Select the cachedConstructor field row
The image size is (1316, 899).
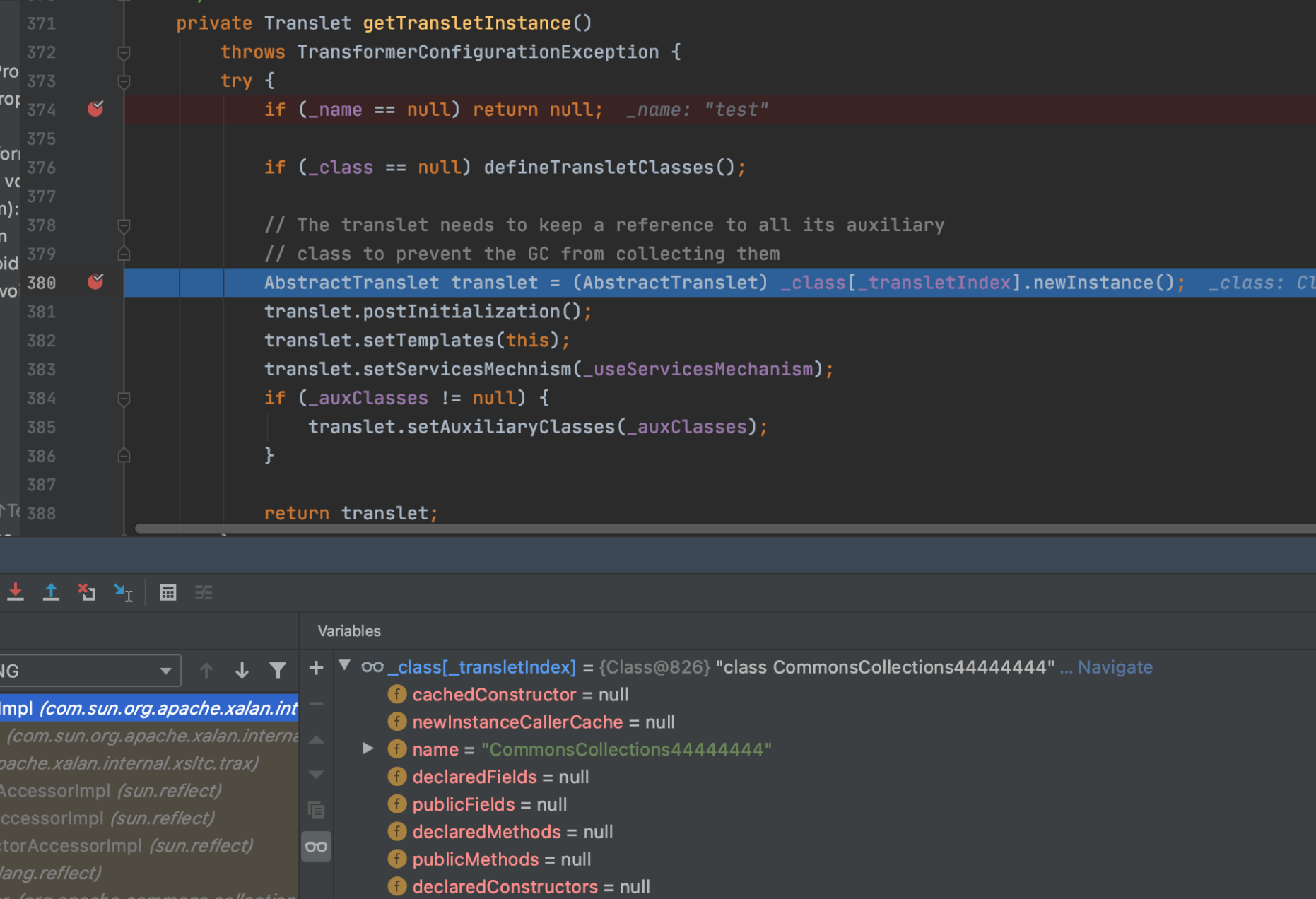pos(824,695)
